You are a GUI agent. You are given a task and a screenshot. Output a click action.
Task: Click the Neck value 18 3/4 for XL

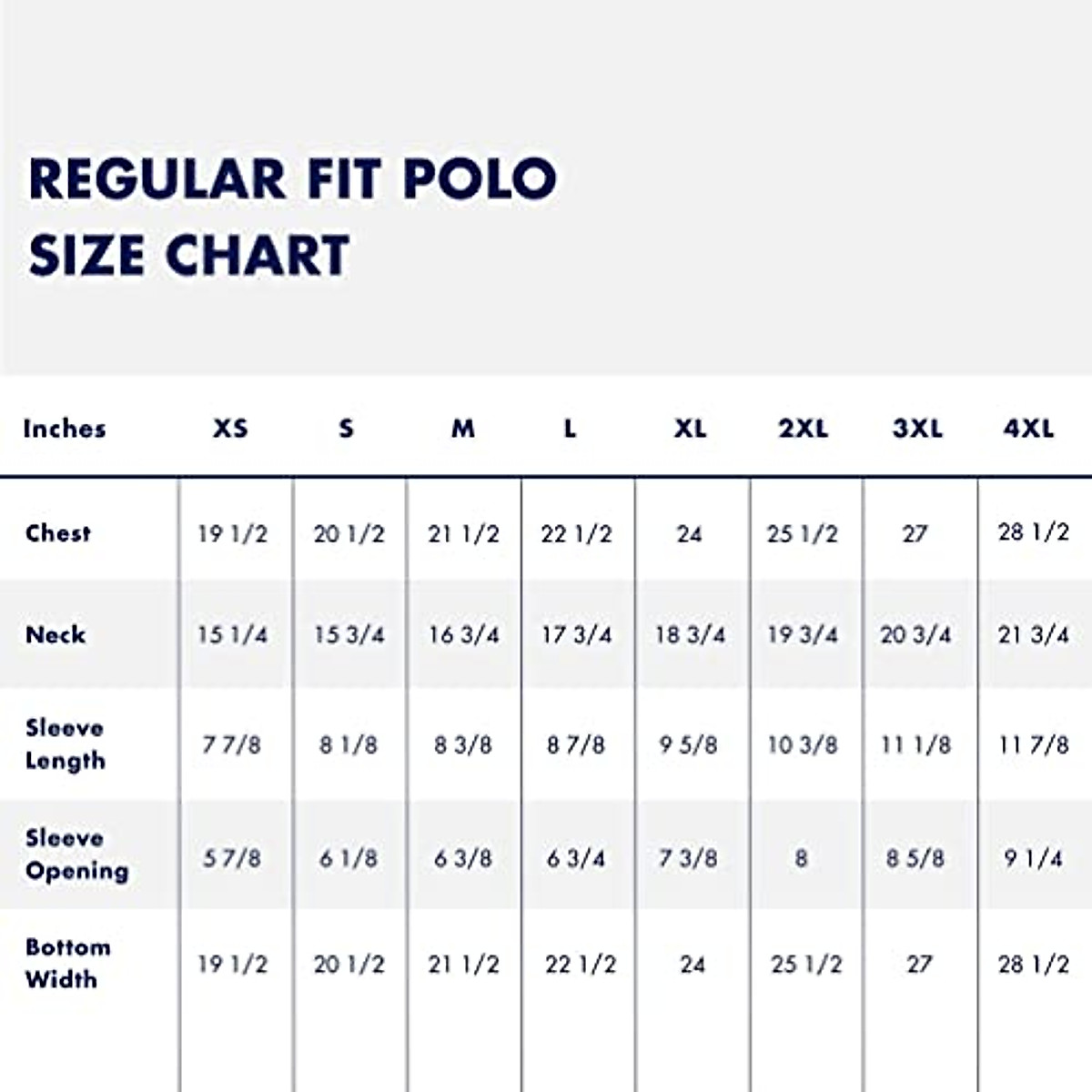[x=690, y=635]
